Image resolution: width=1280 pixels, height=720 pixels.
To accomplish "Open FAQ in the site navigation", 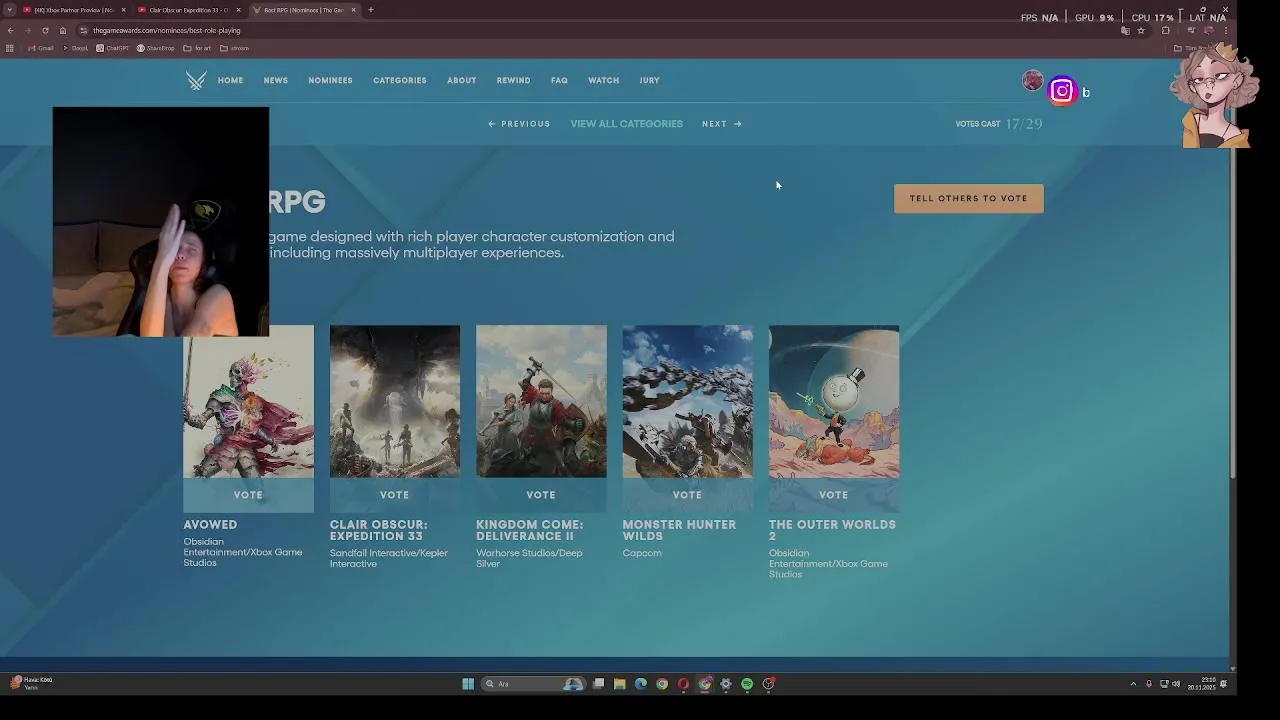I will coord(559,81).
